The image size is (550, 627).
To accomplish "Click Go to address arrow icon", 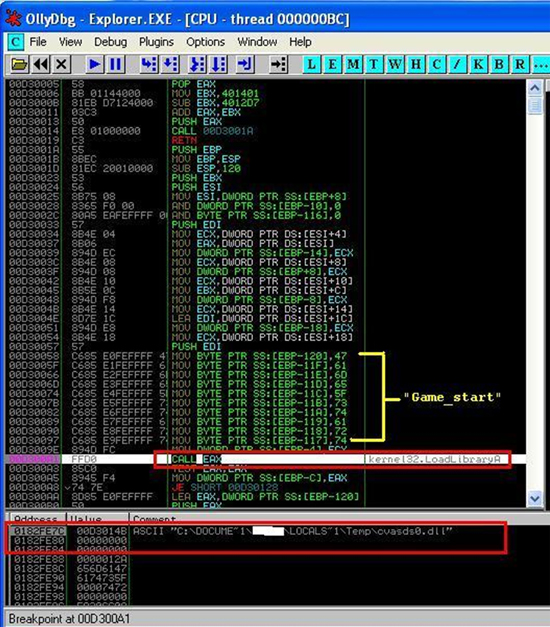I will point(278,64).
